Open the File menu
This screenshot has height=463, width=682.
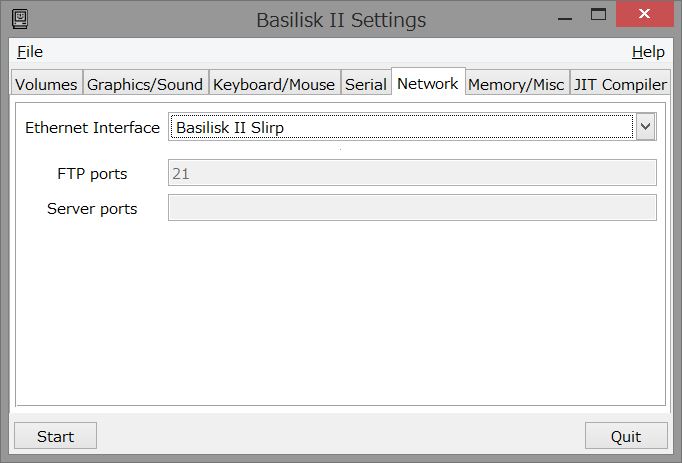(x=30, y=52)
